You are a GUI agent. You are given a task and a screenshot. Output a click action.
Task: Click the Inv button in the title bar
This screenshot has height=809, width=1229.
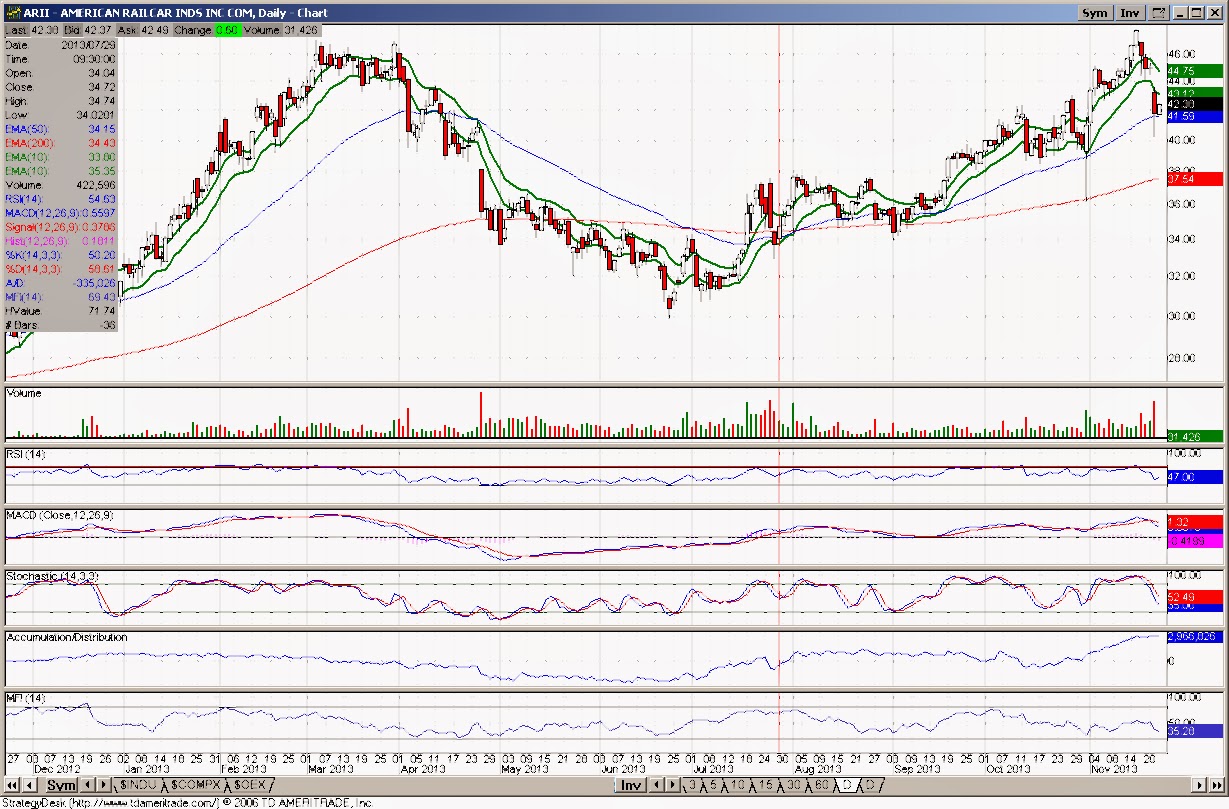(x=1130, y=13)
